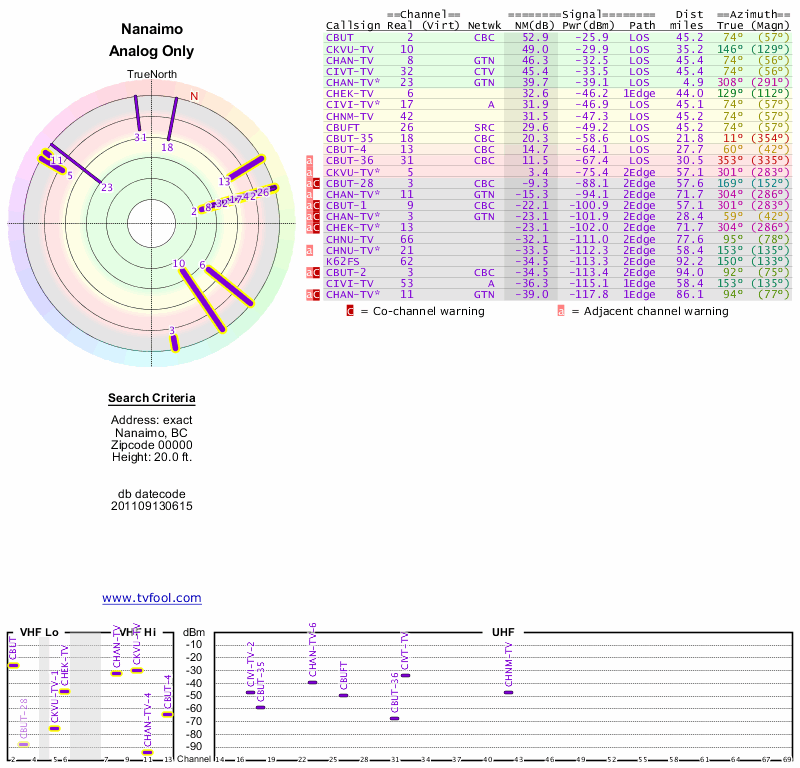Click the CBUT marker in VHF Lo spectrum
800x768 pixels.
click(13, 665)
